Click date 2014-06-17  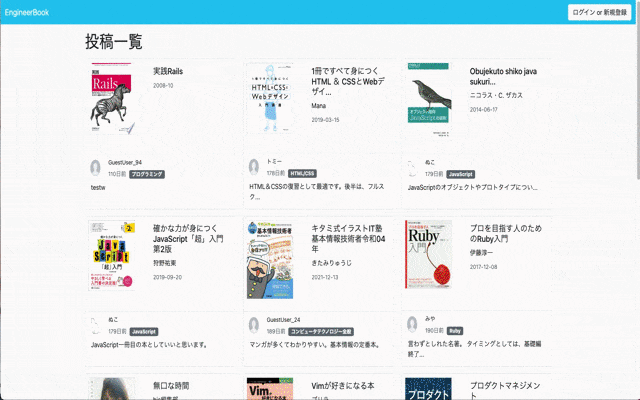coord(484,110)
